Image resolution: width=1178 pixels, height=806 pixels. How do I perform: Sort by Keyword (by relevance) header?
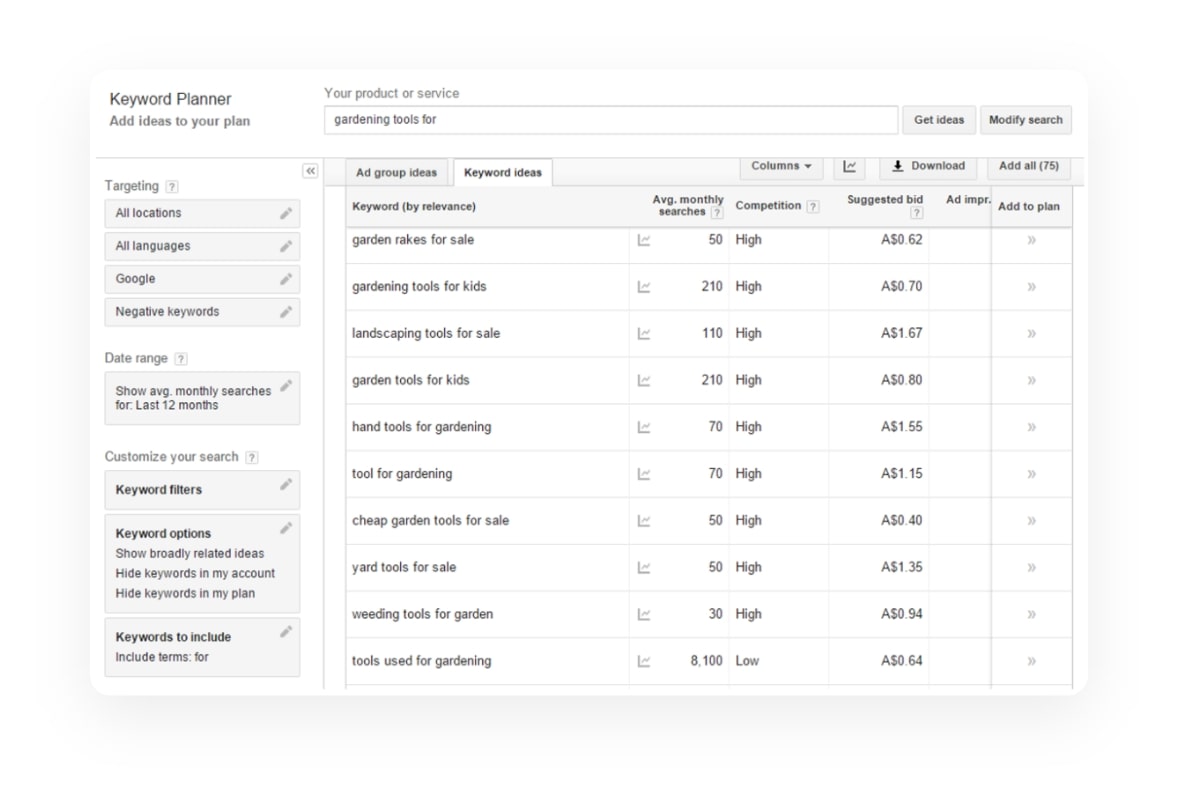pos(414,207)
